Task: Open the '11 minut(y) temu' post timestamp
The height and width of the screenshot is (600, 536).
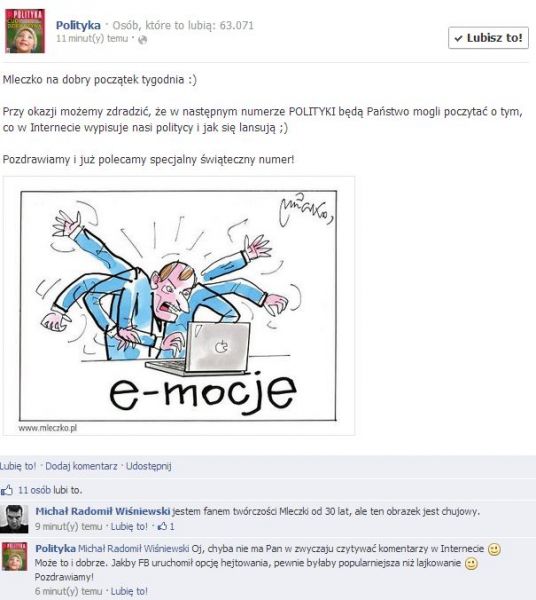Action: [92, 39]
